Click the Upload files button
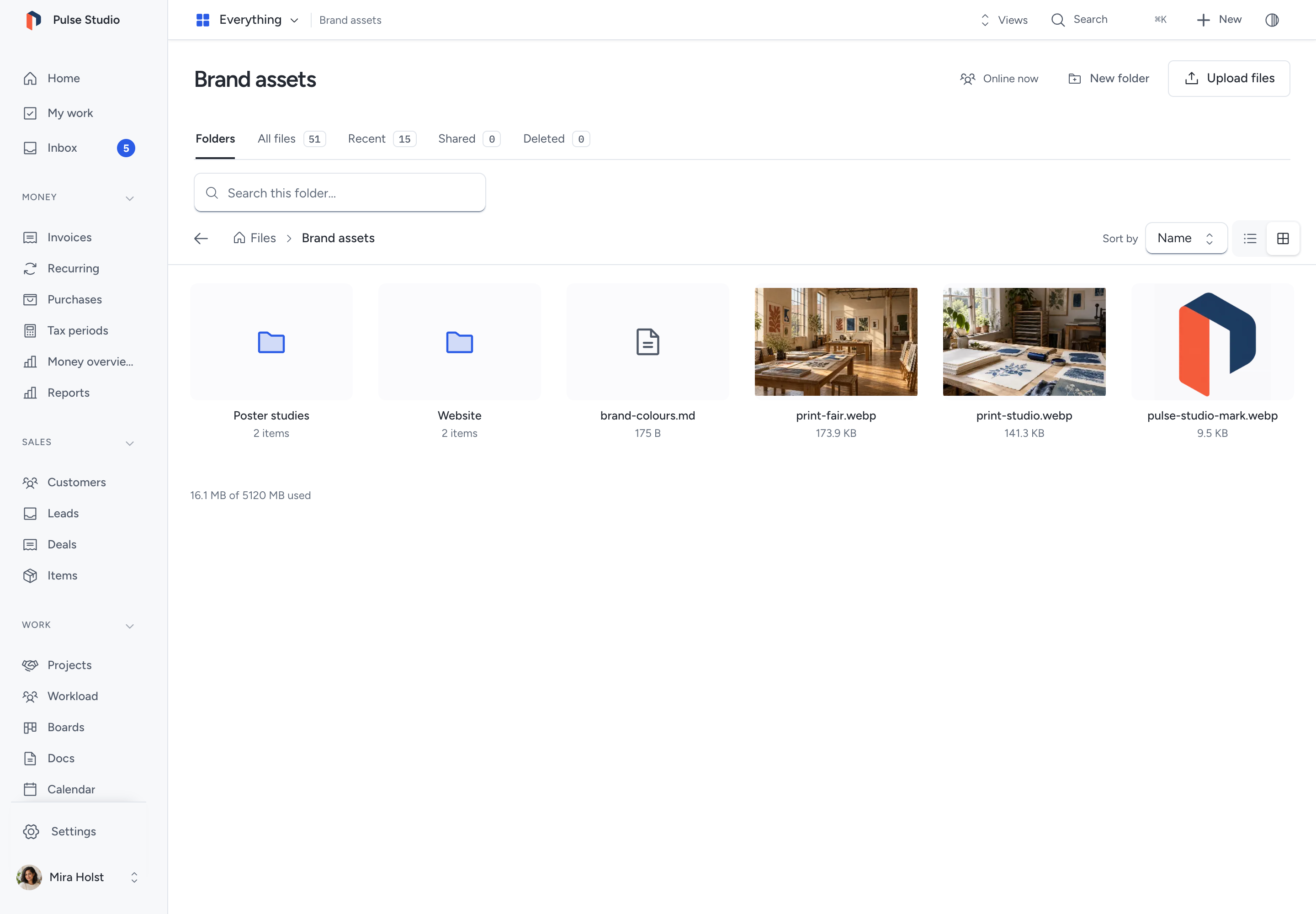1316x914 pixels. click(1229, 79)
